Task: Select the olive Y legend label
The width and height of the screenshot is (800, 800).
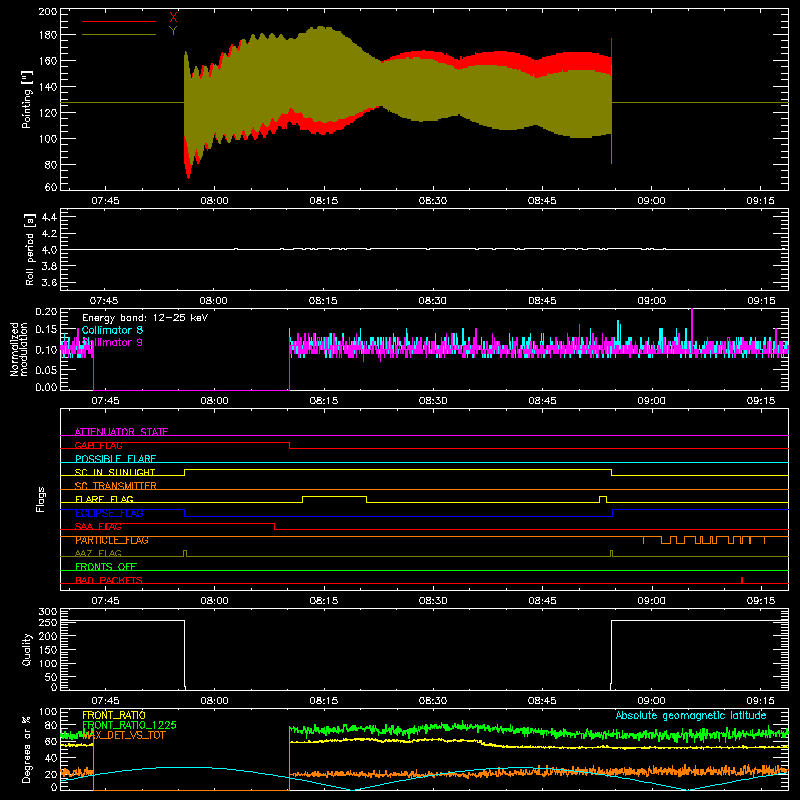Action: (x=173, y=31)
